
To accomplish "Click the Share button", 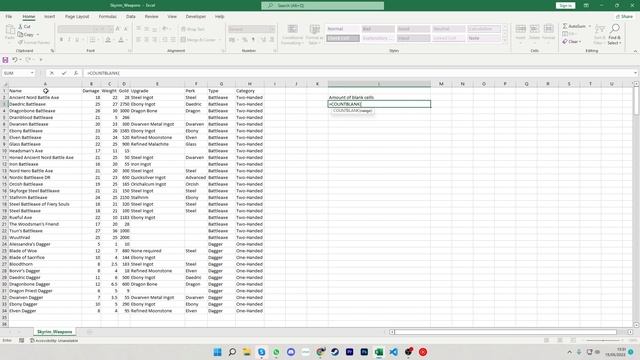I will 624,16.
